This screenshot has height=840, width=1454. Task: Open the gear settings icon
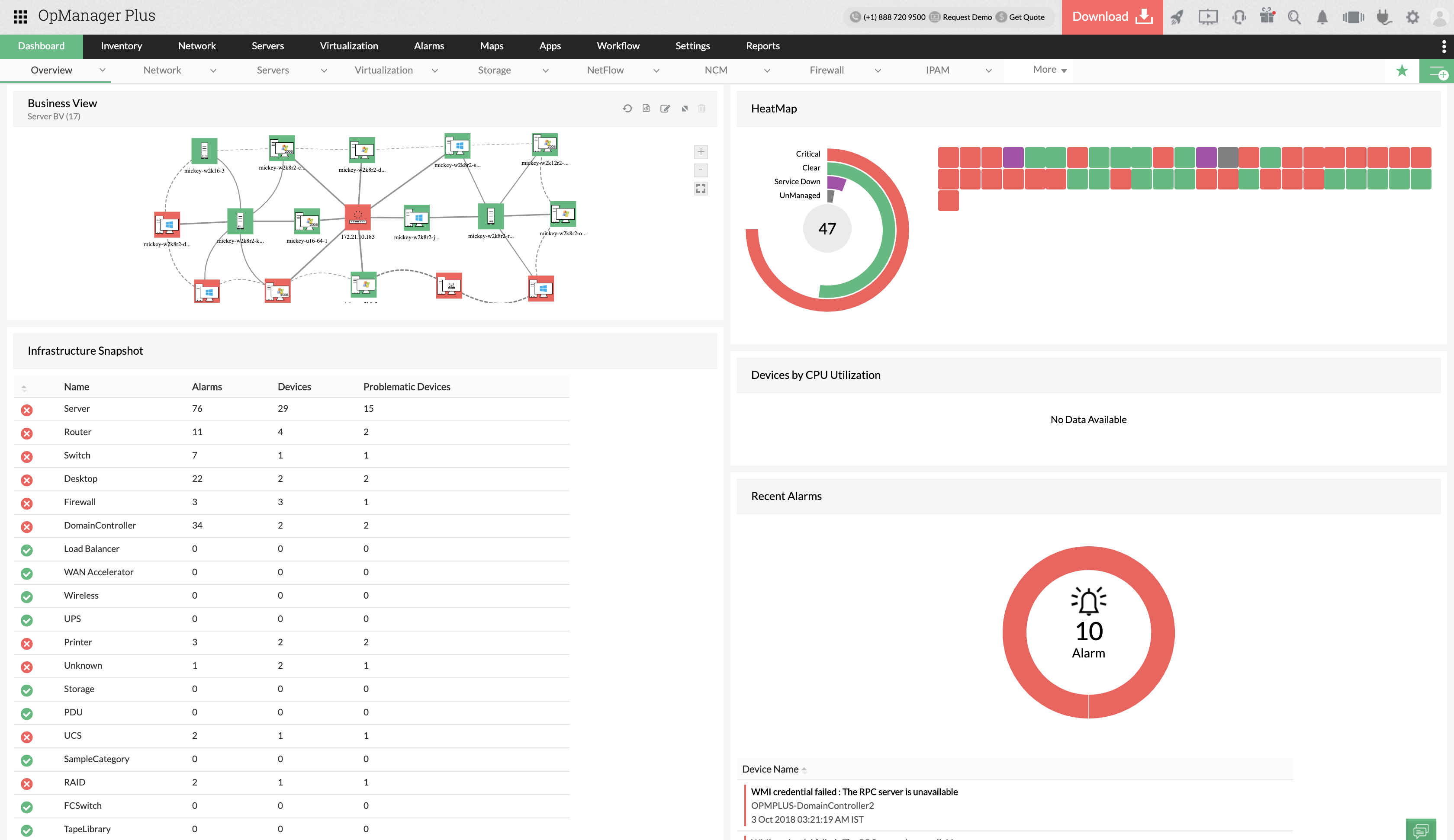point(1412,17)
